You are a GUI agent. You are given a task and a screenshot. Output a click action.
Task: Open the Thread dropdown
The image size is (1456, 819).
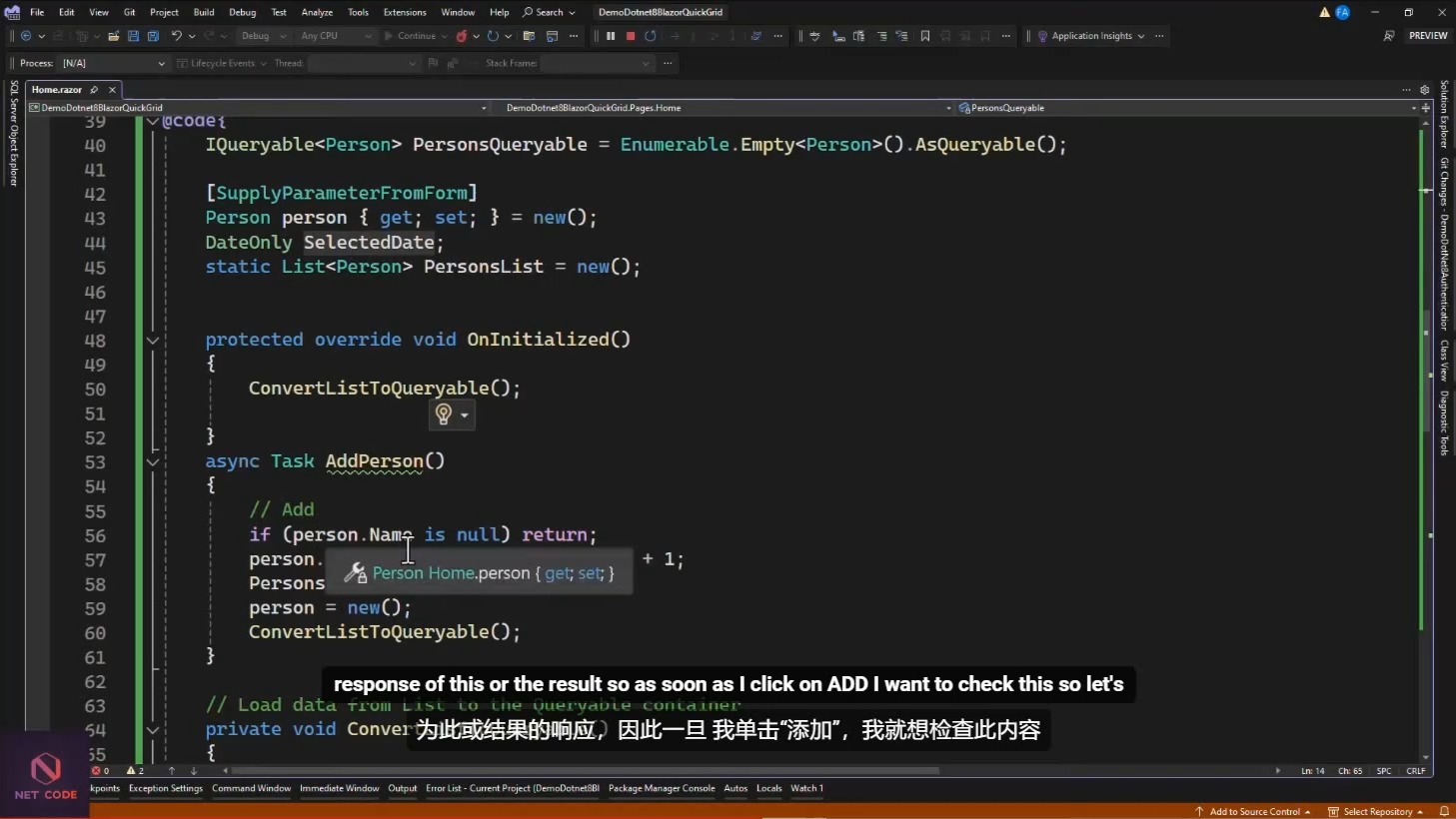pyautogui.click(x=363, y=63)
